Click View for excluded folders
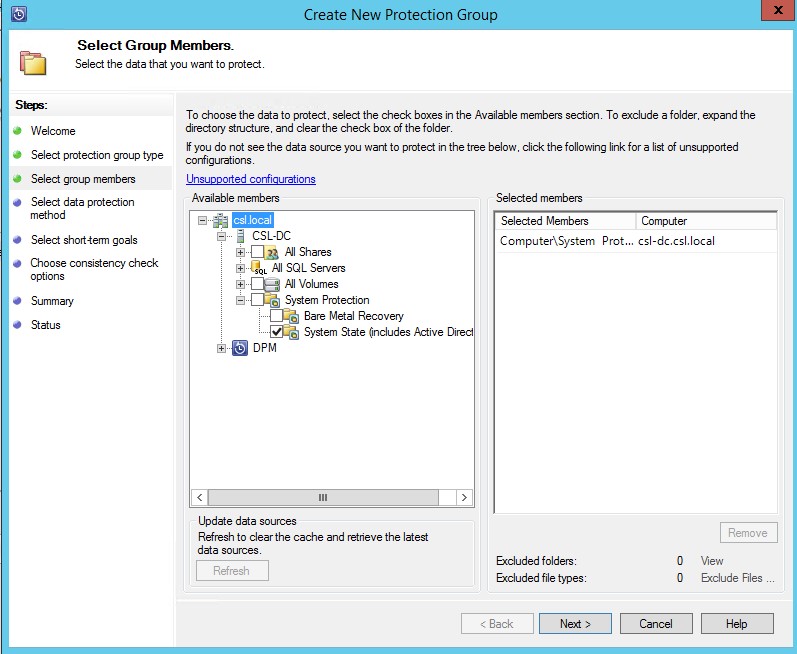This screenshot has width=797, height=654. [712, 561]
